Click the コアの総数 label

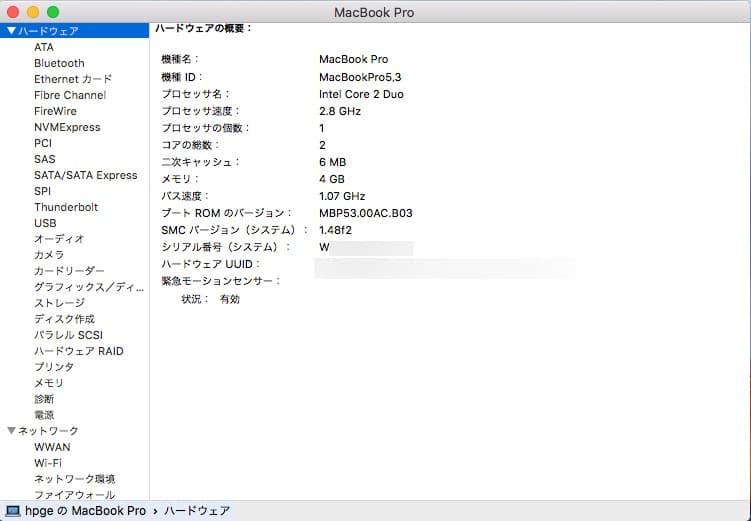(x=190, y=145)
